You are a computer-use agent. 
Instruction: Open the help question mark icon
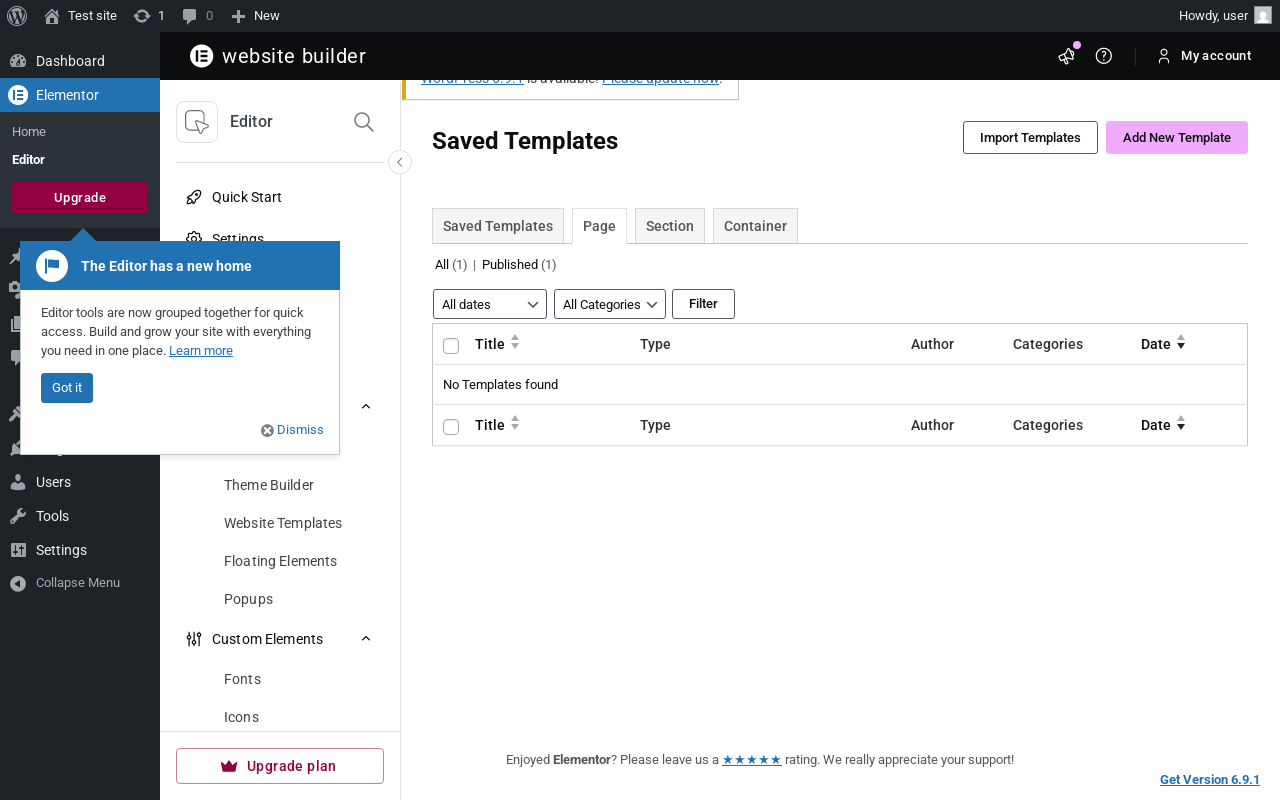coord(1104,56)
